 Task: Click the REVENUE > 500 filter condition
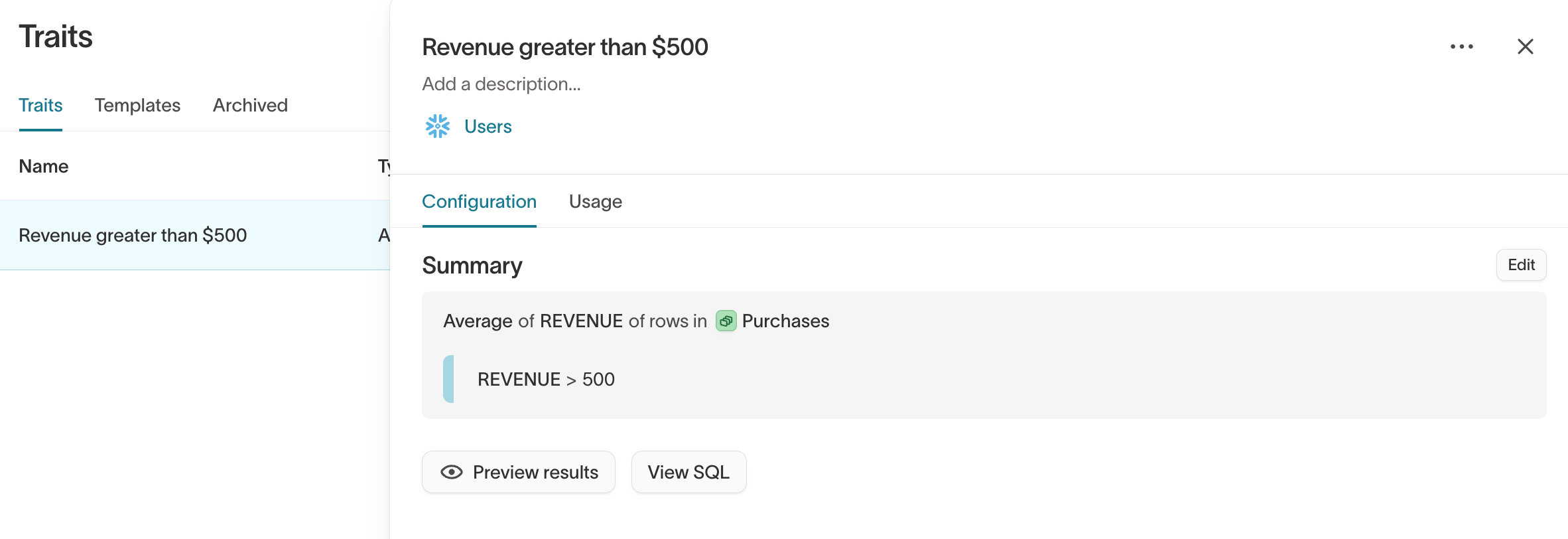click(x=546, y=379)
